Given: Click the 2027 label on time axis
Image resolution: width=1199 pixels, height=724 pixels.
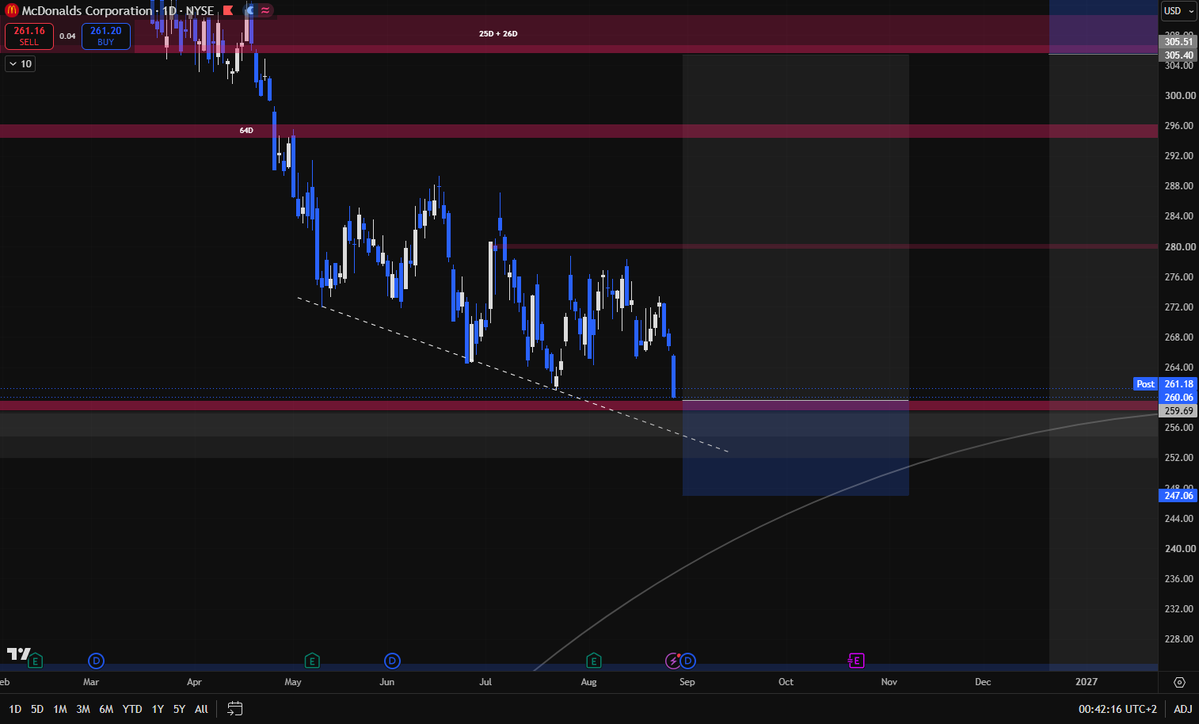Looking at the screenshot, I should 1086,682.
